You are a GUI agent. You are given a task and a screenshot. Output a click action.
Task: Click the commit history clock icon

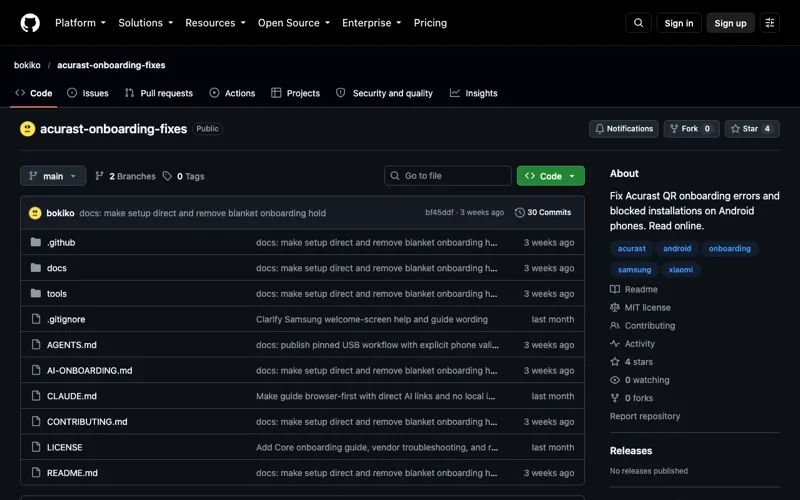pyautogui.click(x=519, y=212)
